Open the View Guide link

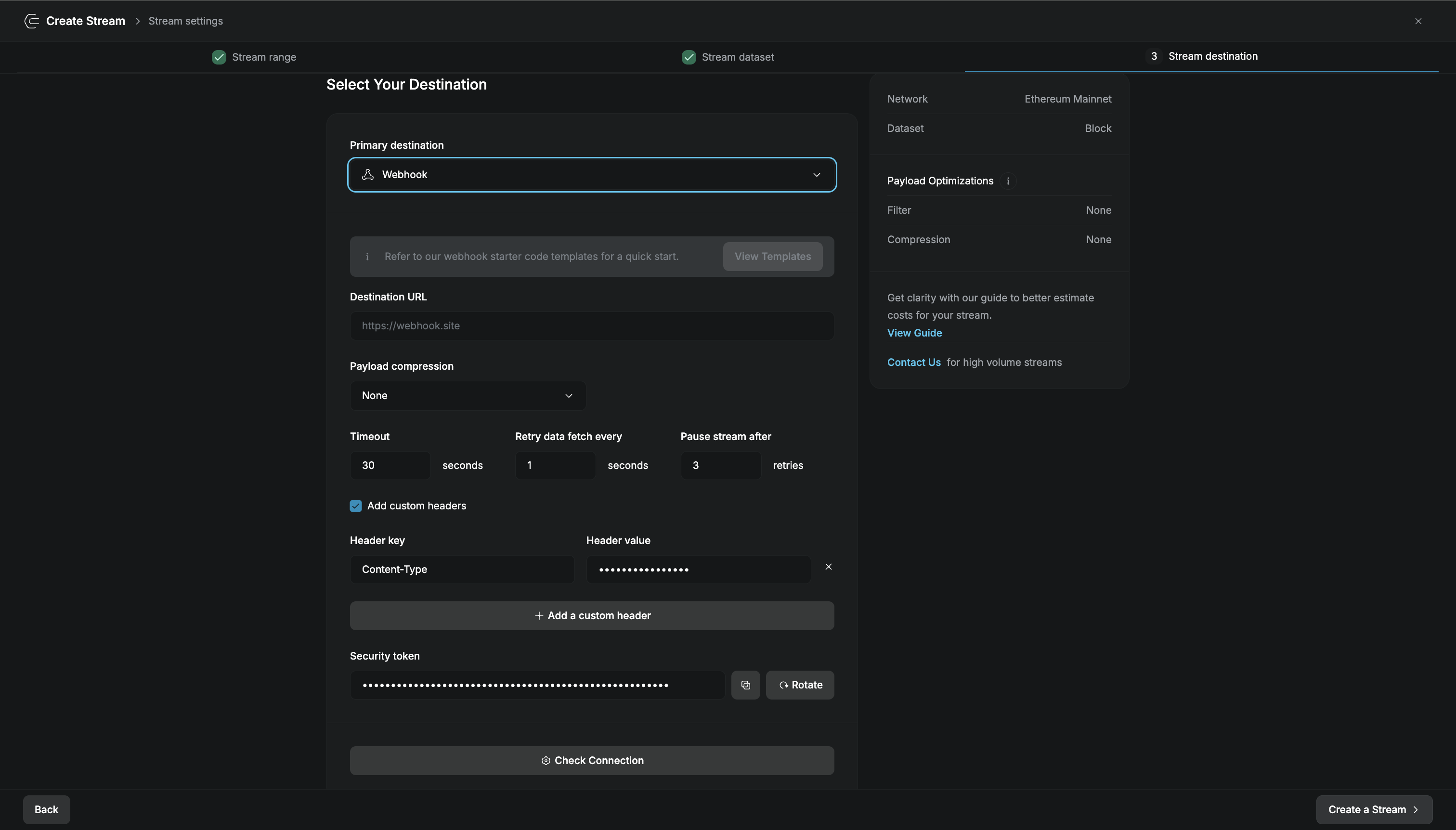(x=914, y=333)
